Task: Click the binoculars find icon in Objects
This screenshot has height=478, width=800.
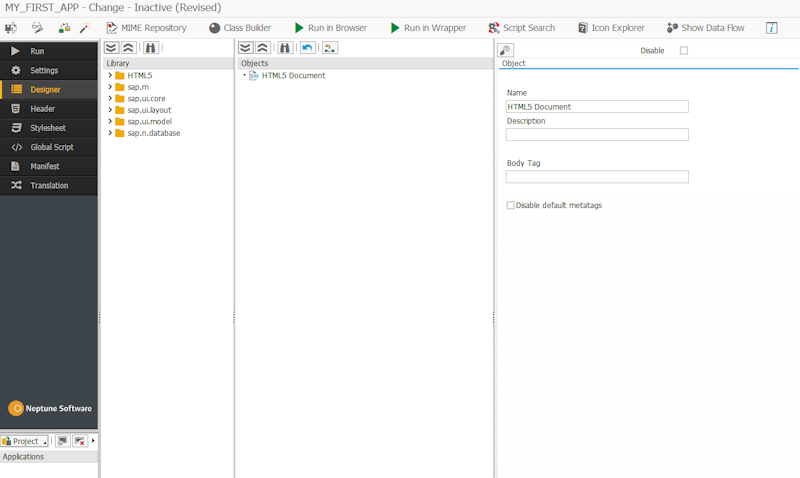Action: coord(285,48)
